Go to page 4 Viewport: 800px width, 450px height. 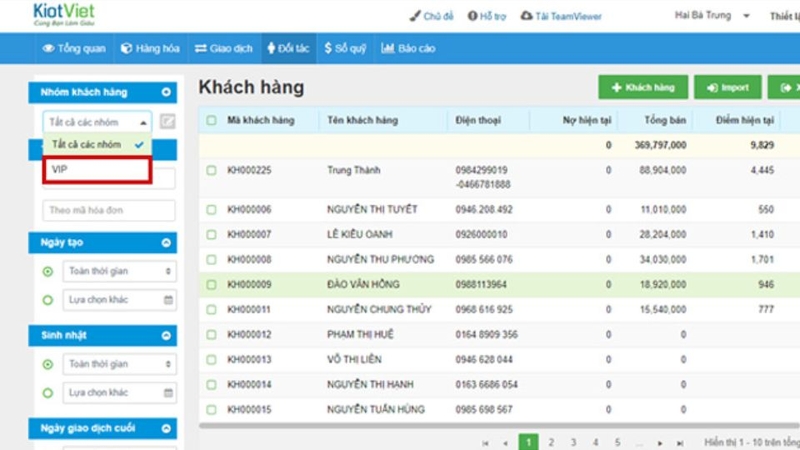point(595,442)
